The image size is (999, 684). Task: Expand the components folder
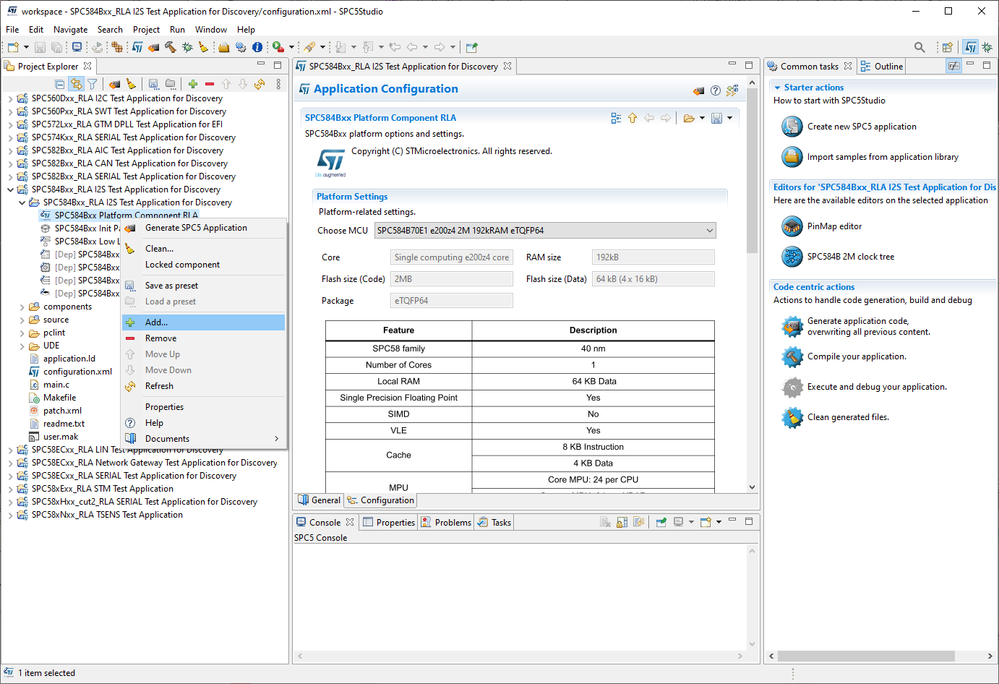coord(22,307)
